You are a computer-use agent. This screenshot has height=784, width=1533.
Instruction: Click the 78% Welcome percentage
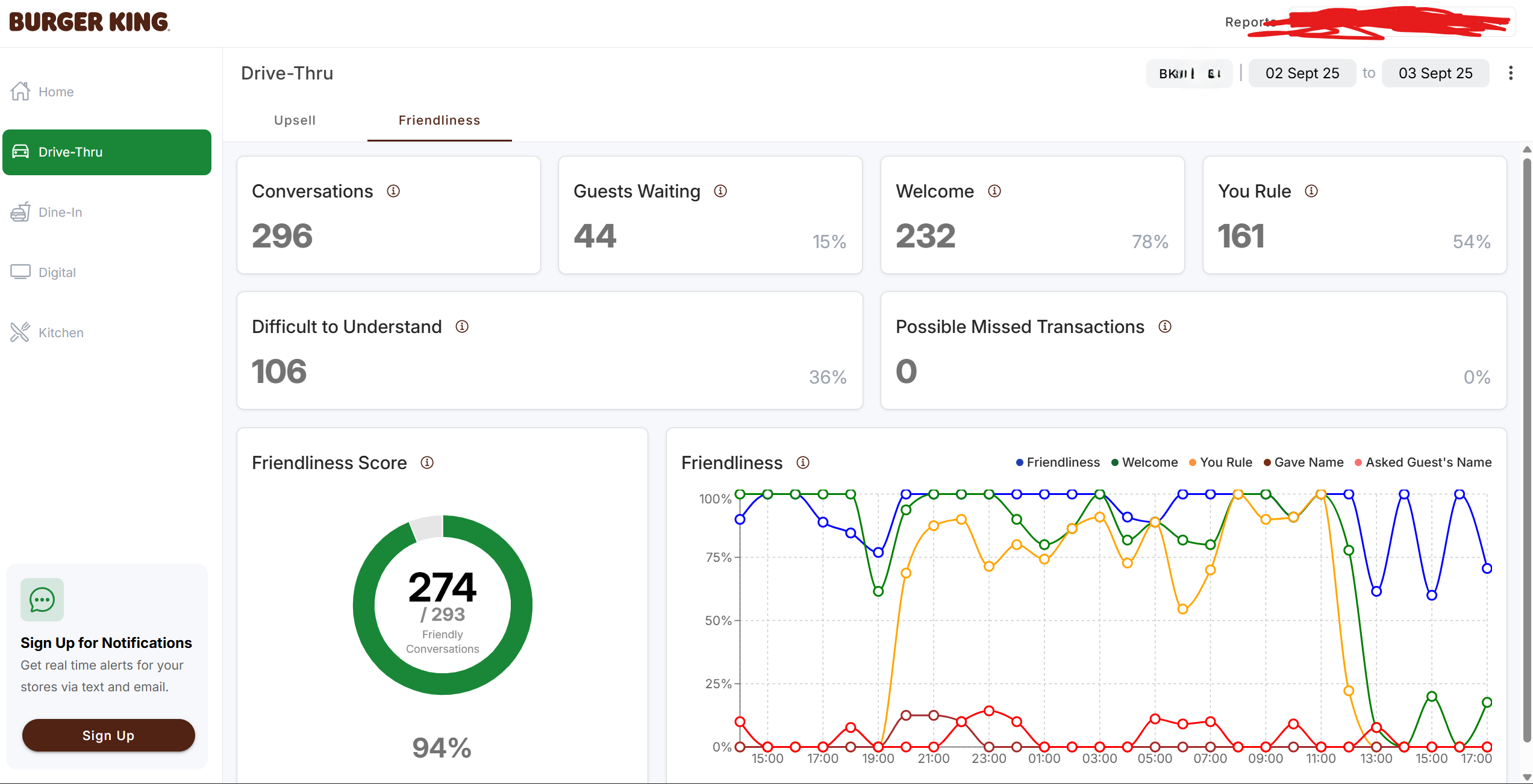(x=1150, y=241)
